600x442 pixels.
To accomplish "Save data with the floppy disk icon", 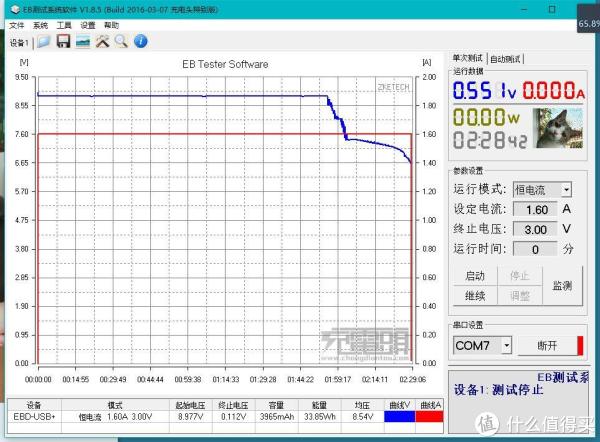I will pos(64,41).
